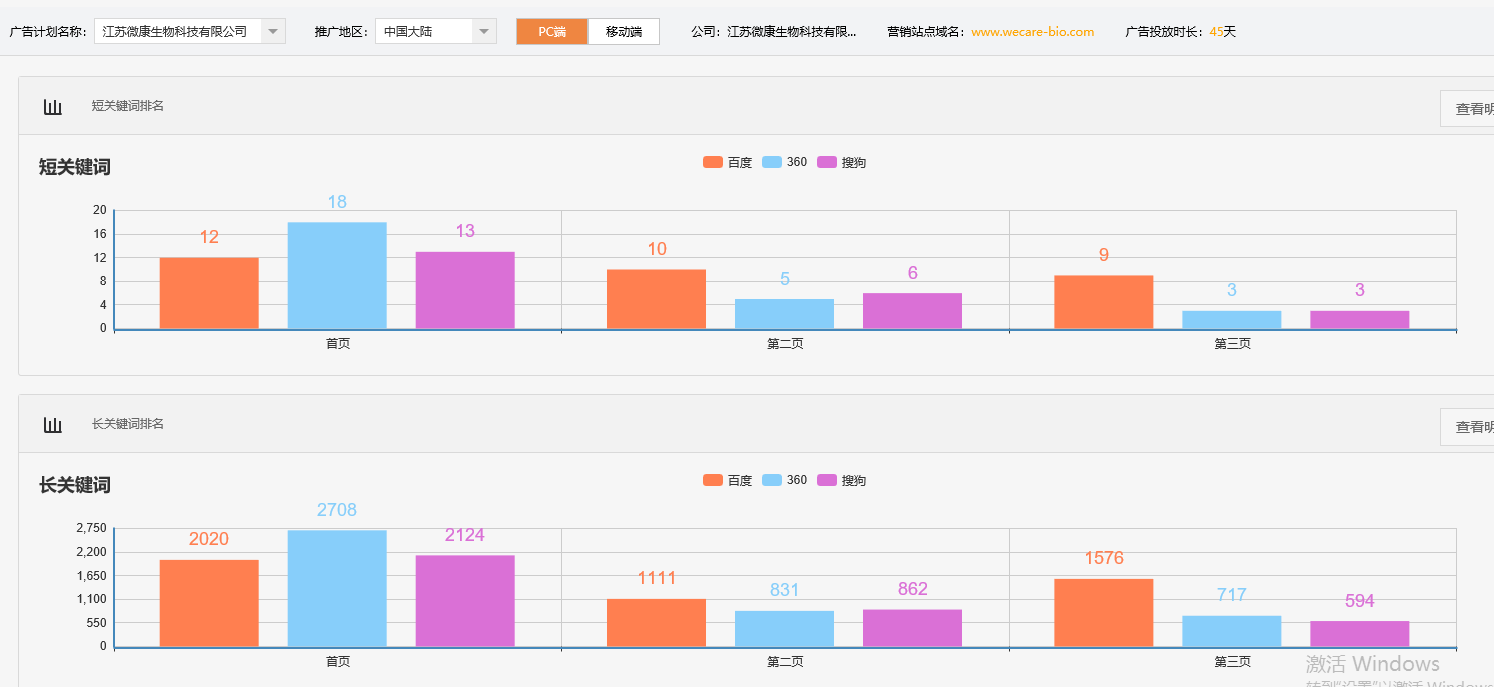Select the 360 首页 bar showing 2708
Image resolution: width=1494 pixels, height=687 pixels.
tap(337, 588)
